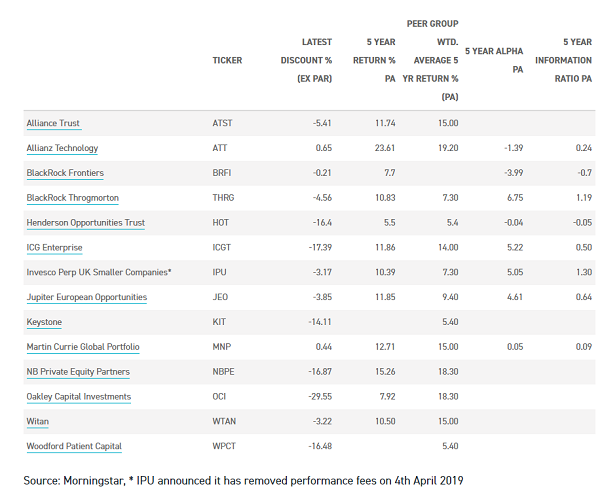600x493 pixels.
Task: Click Witan 5 year return 10.50
Action: 385,421
